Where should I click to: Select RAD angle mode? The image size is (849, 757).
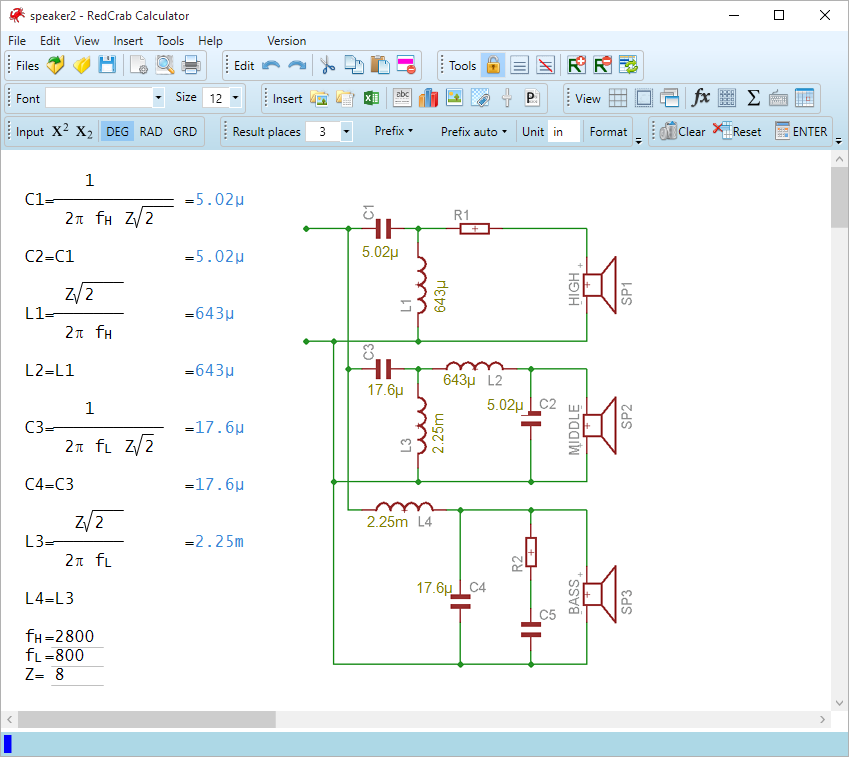click(151, 131)
